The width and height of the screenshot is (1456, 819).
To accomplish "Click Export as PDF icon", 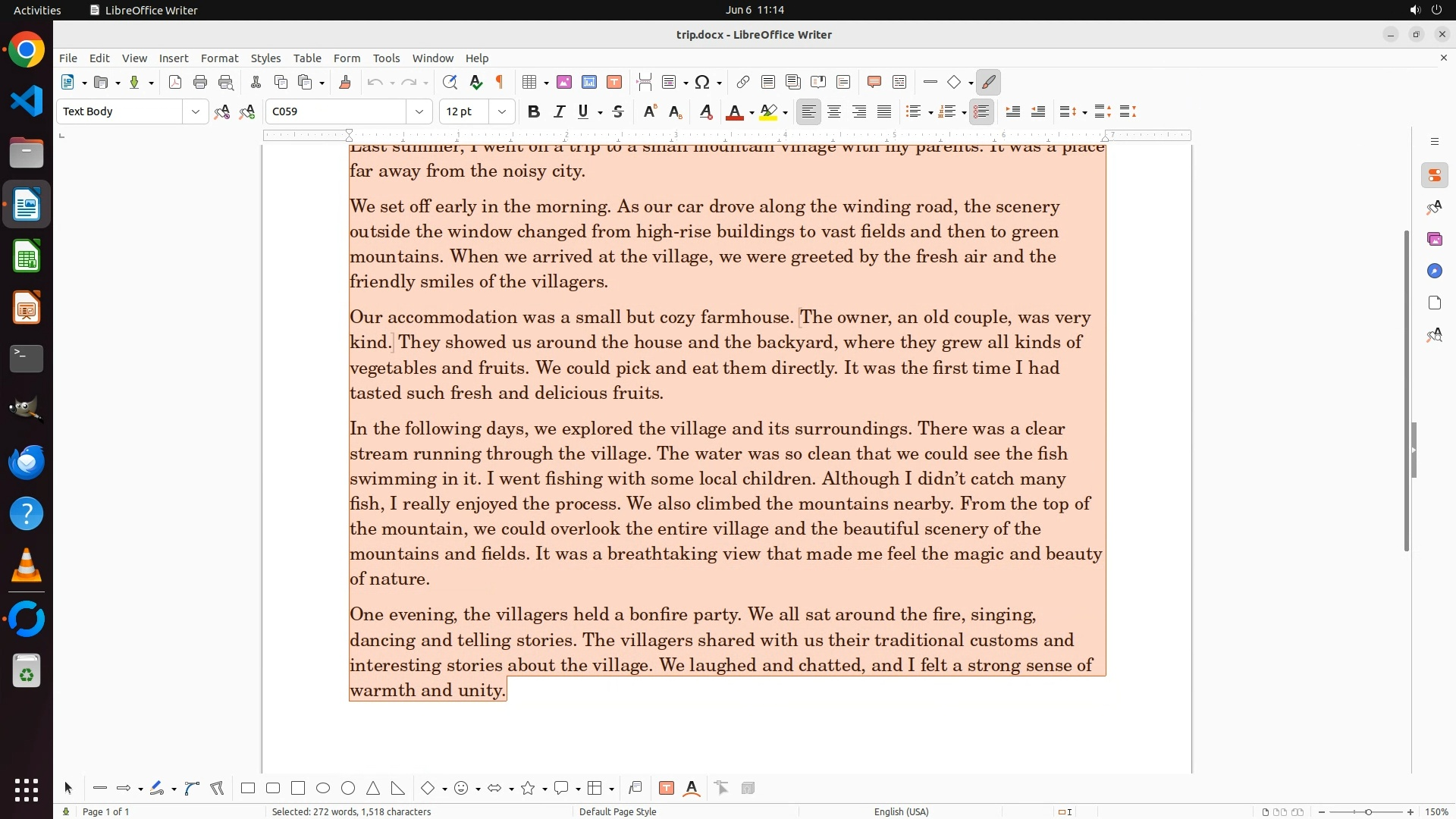I will click(x=175, y=83).
